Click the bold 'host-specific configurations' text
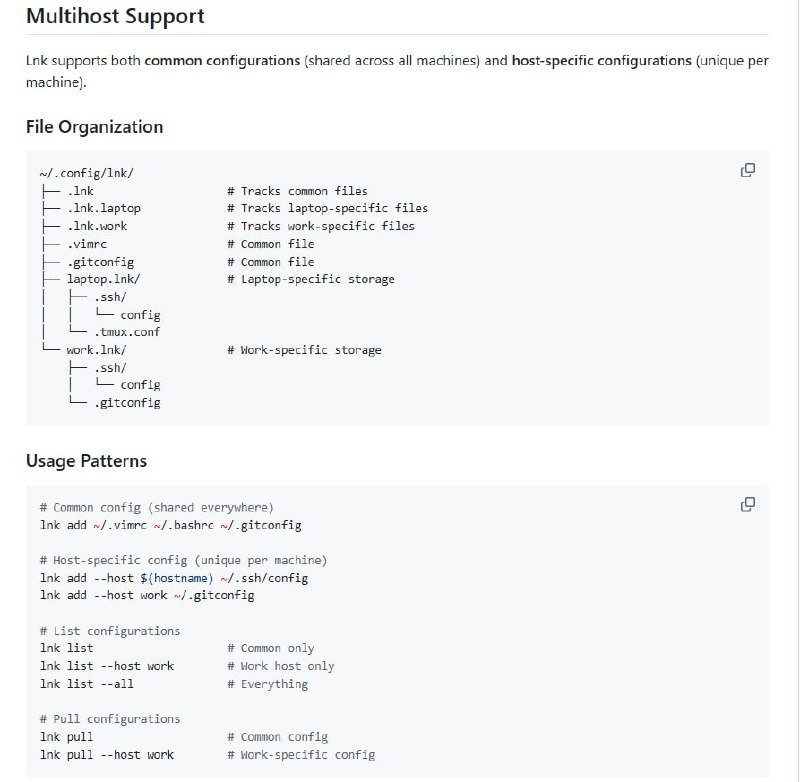 pyautogui.click(x=601, y=61)
